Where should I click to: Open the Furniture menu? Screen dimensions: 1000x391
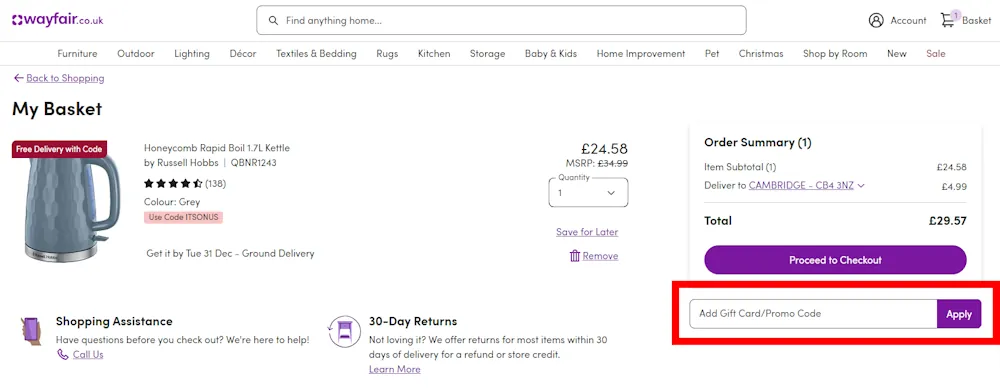77,54
